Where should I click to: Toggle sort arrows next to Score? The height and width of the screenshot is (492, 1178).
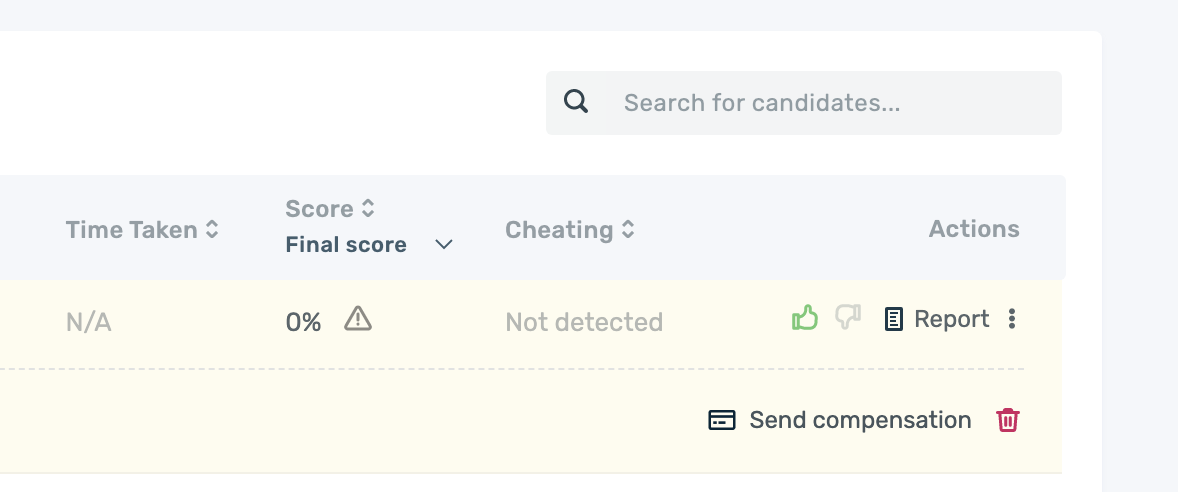click(368, 208)
